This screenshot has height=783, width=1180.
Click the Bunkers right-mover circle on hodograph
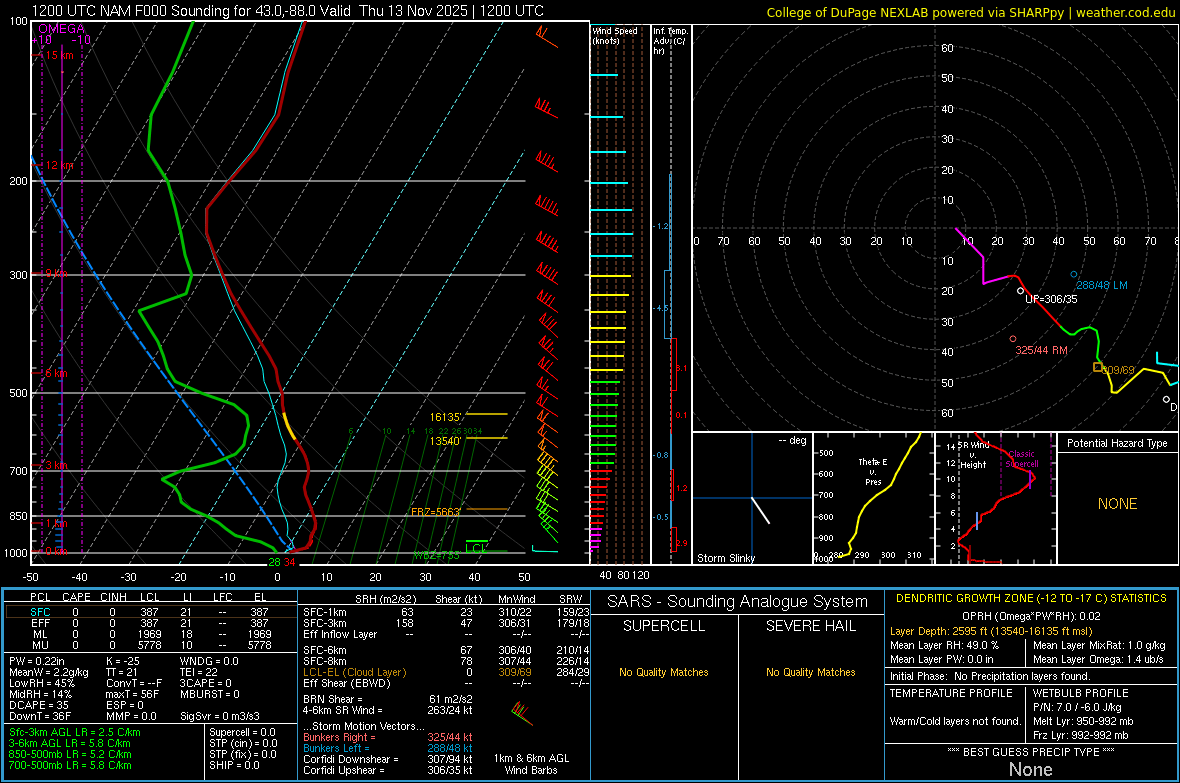(1013, 340)
